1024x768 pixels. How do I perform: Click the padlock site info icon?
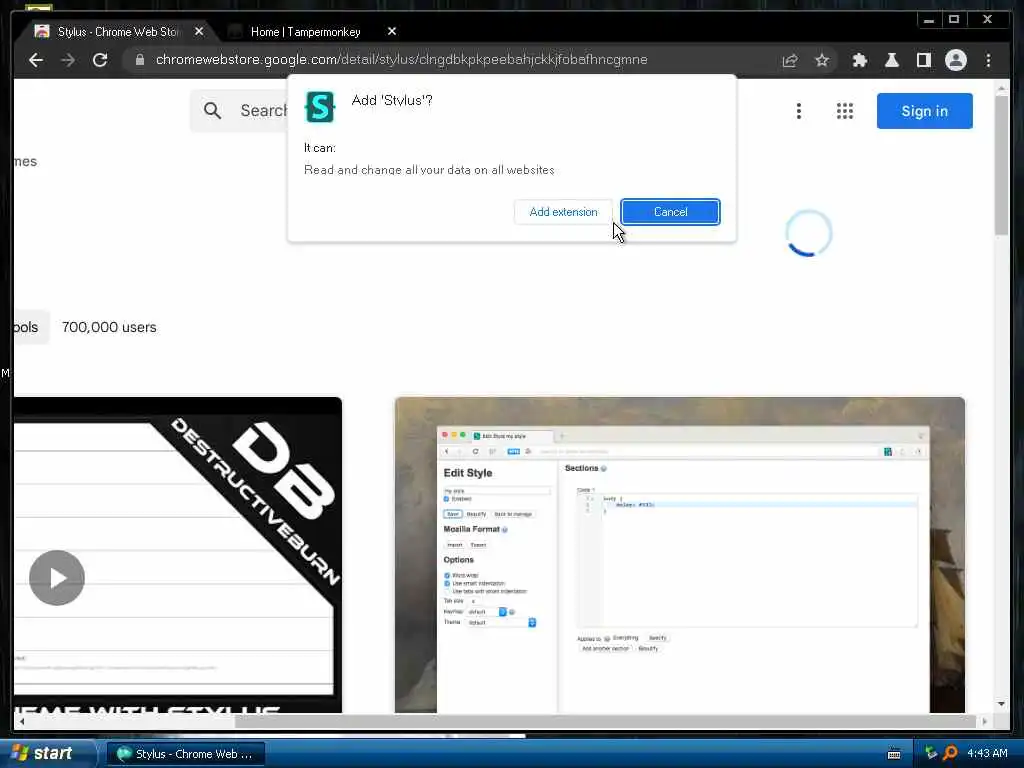point(140,59)
